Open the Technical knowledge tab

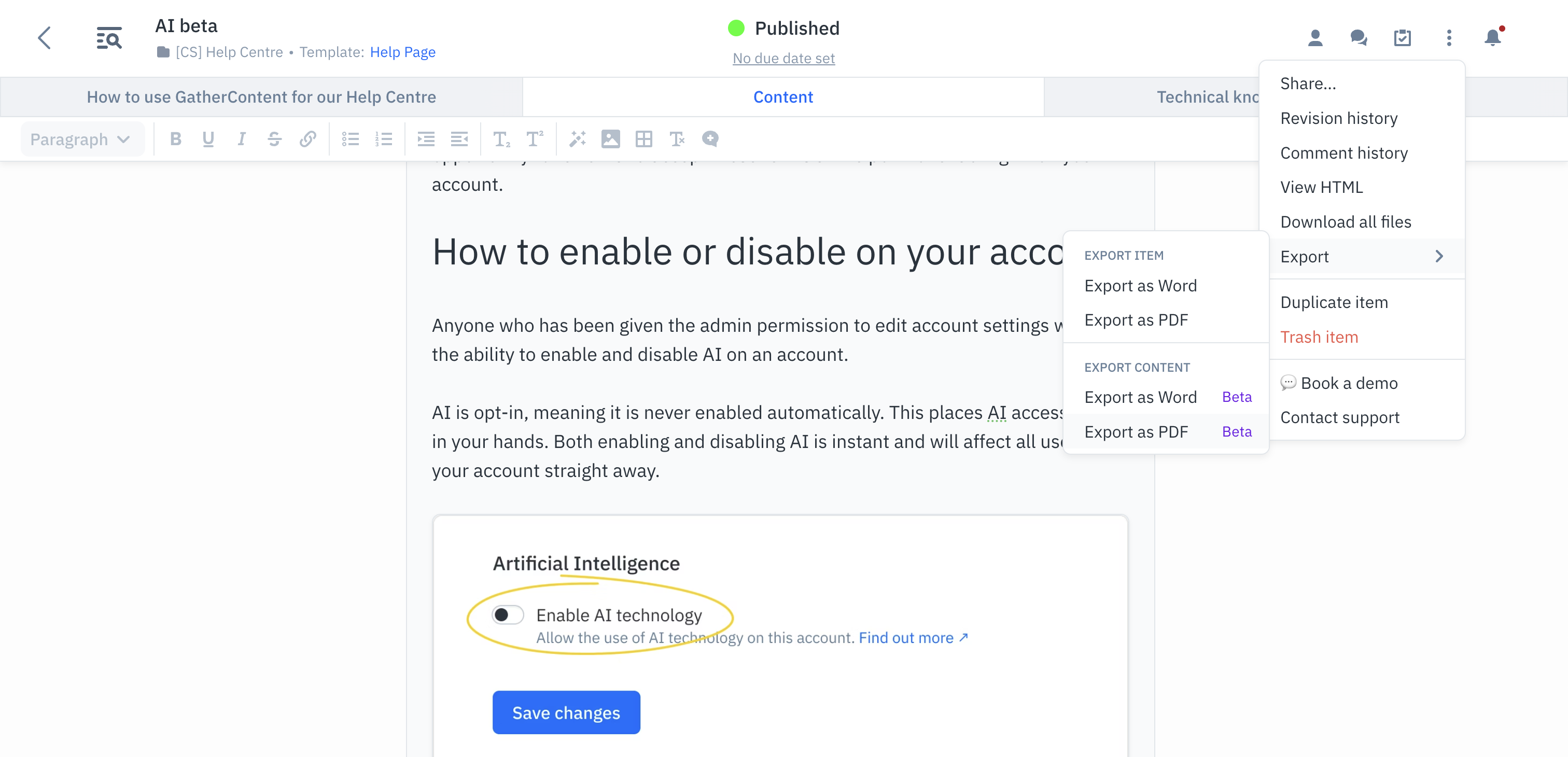pos(1208,97)
